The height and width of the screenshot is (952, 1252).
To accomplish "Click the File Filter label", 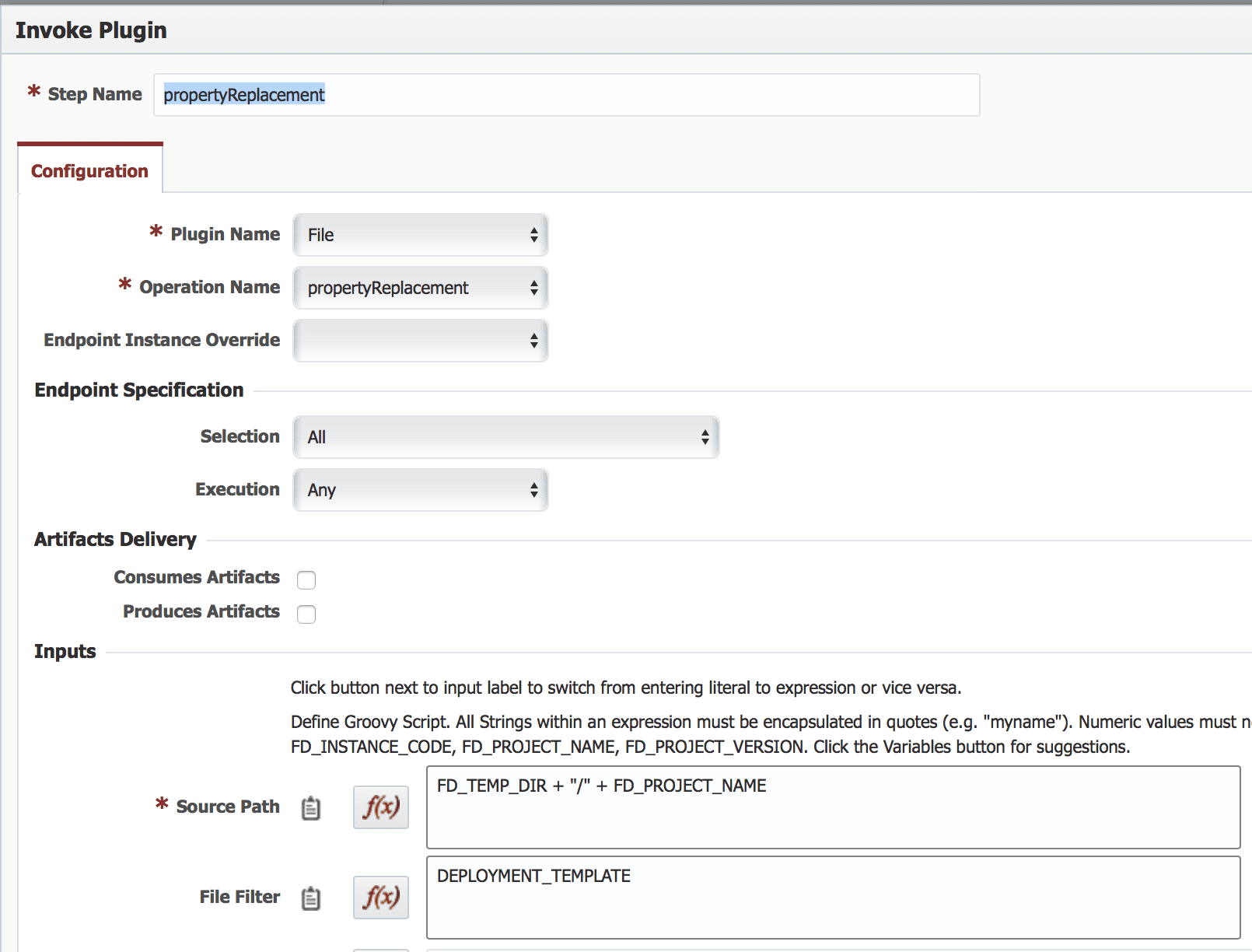I will coord(240,897).
